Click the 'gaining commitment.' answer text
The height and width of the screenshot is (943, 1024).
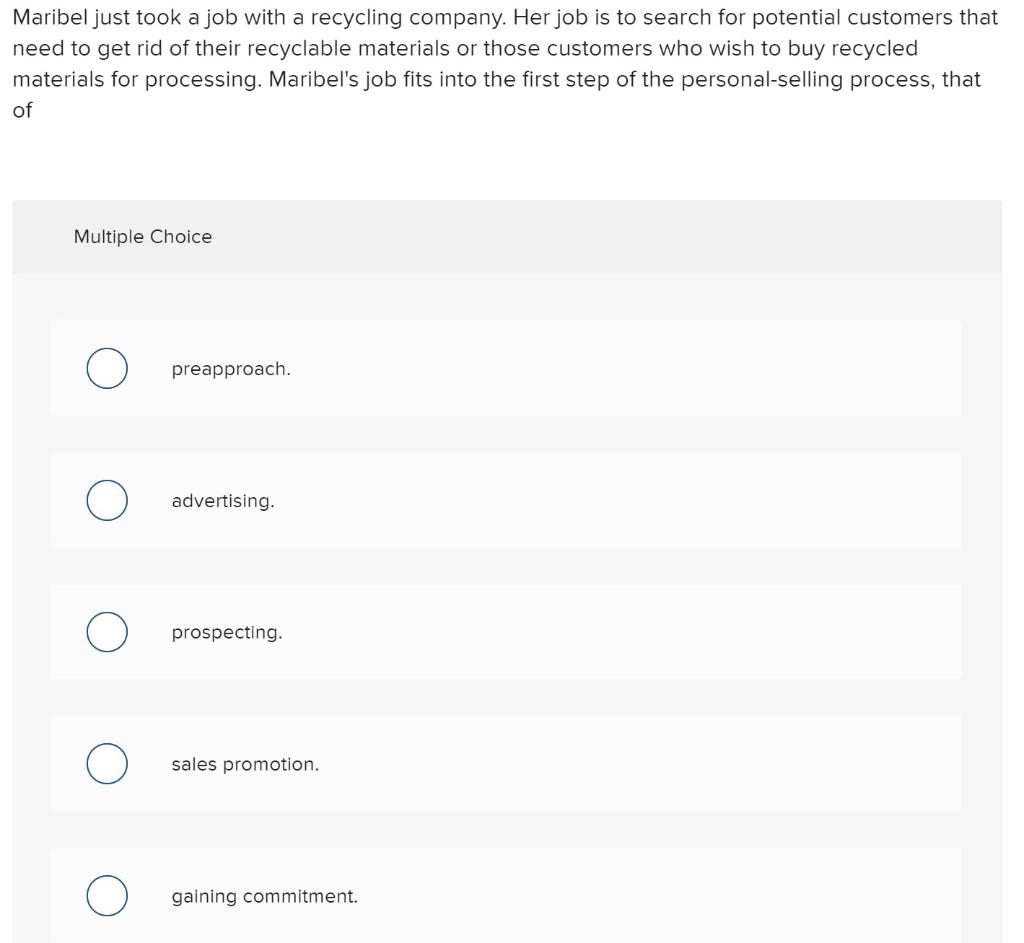point(264,897)
